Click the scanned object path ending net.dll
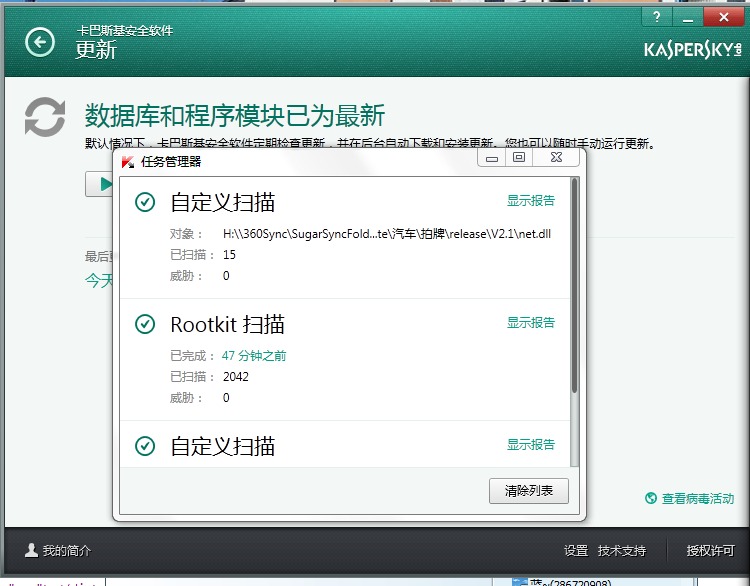The width and height of the screenshot is (750, 586). tap(387, 234)
